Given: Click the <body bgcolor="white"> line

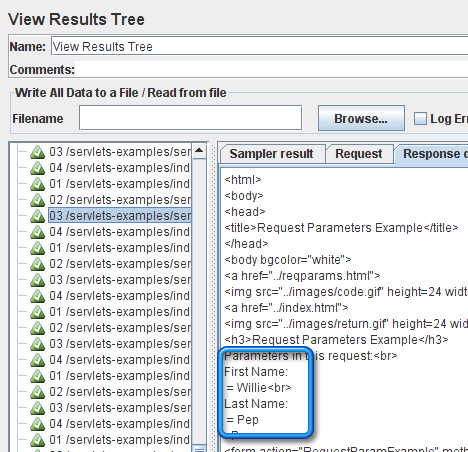Looking at the screenshot, I should [x=288, y=260].
